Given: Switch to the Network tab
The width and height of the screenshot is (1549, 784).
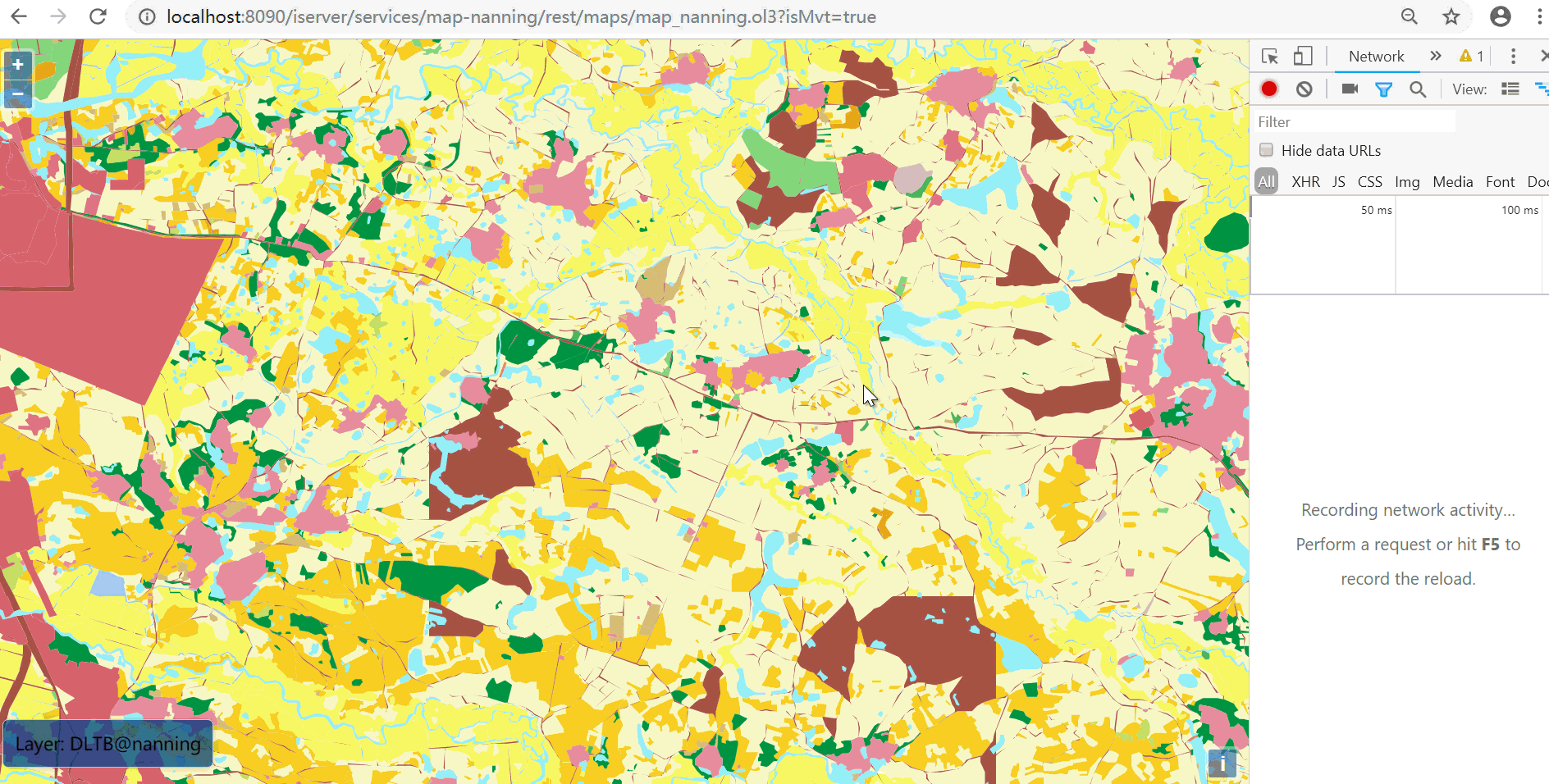Looking at the screenshot, I should (1376, 56).
